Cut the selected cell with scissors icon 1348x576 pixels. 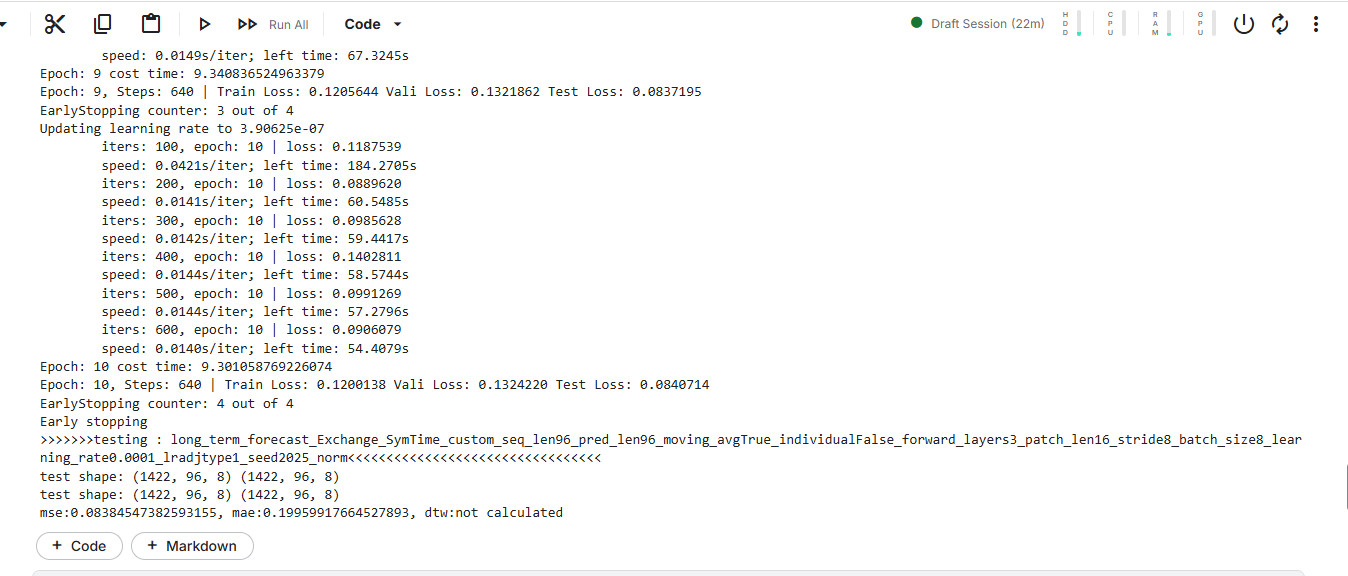click(55, 24)
